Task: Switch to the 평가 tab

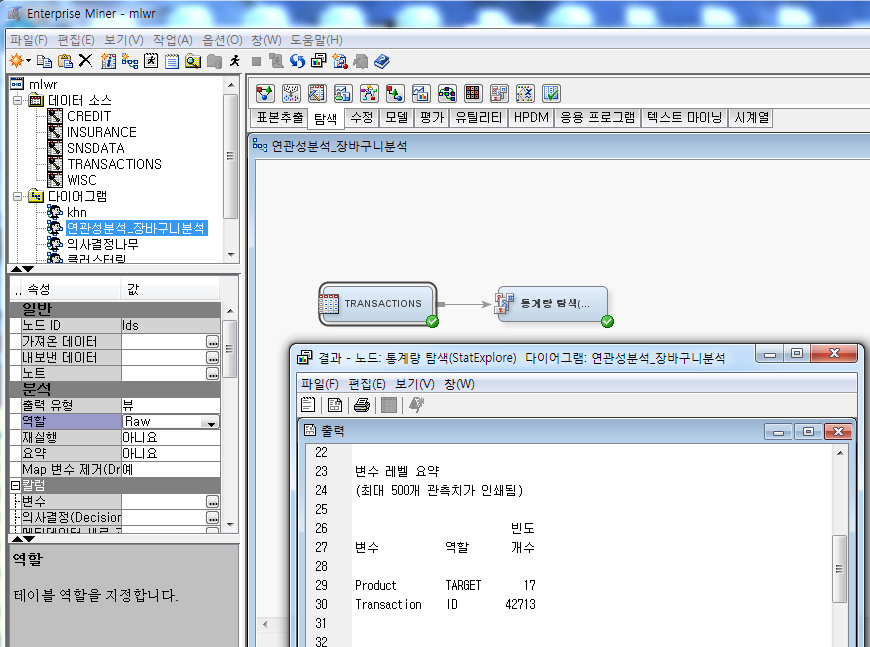Action: point(432,118)
